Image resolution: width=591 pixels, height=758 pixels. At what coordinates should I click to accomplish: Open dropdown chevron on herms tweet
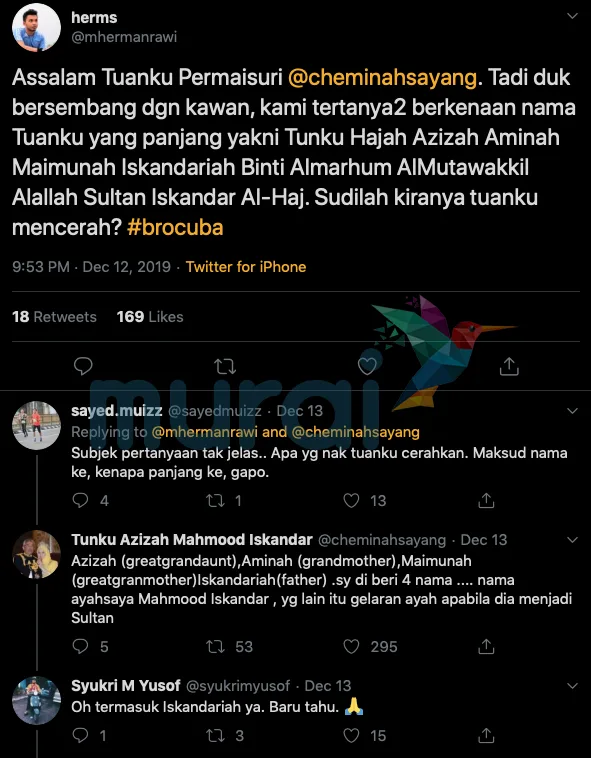tap(572, 16)
